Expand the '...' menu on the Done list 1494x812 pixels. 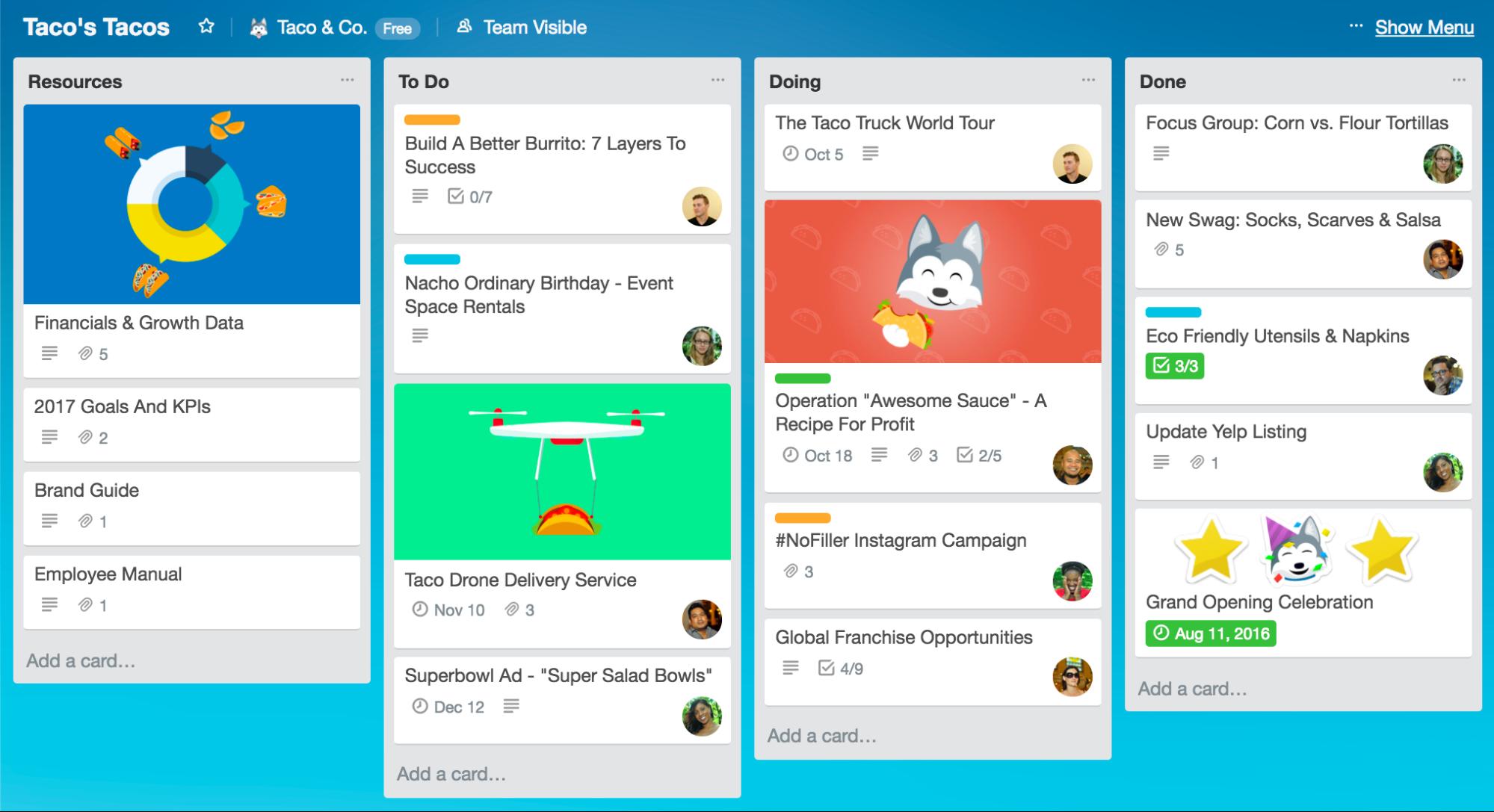point(1460,80)
